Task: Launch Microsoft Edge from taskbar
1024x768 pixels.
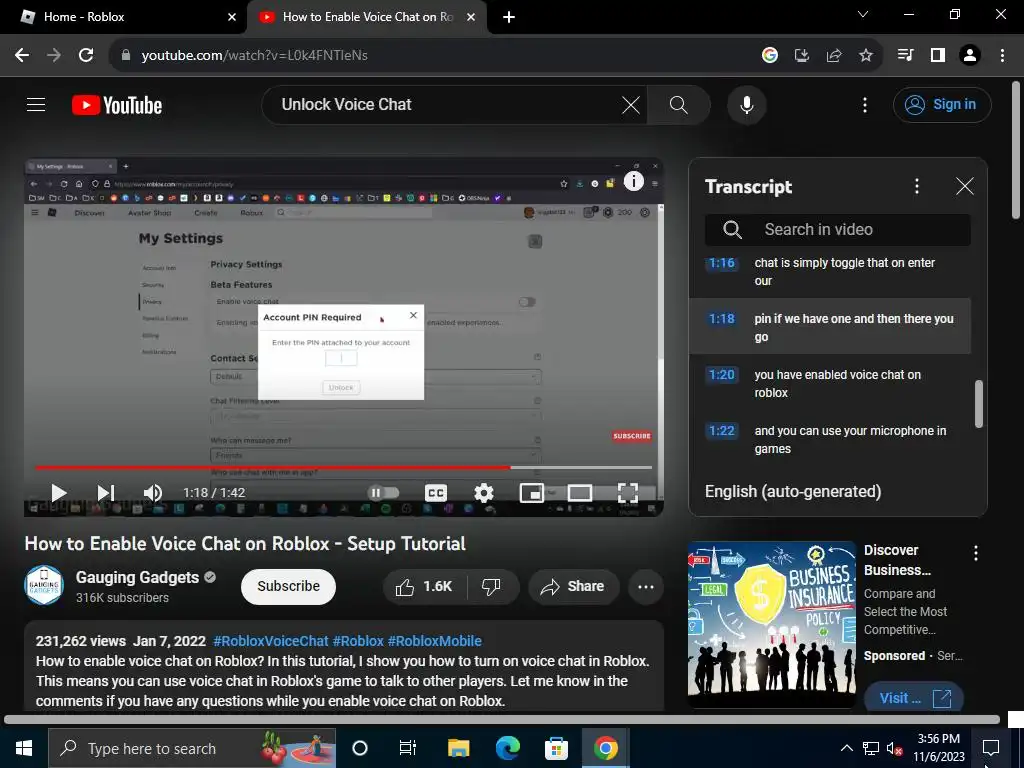Action: tap(507, 748)
